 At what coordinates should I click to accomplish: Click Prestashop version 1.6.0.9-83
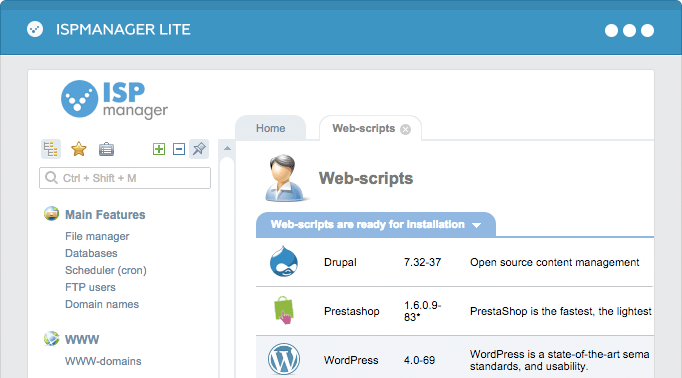pos(422,311)
